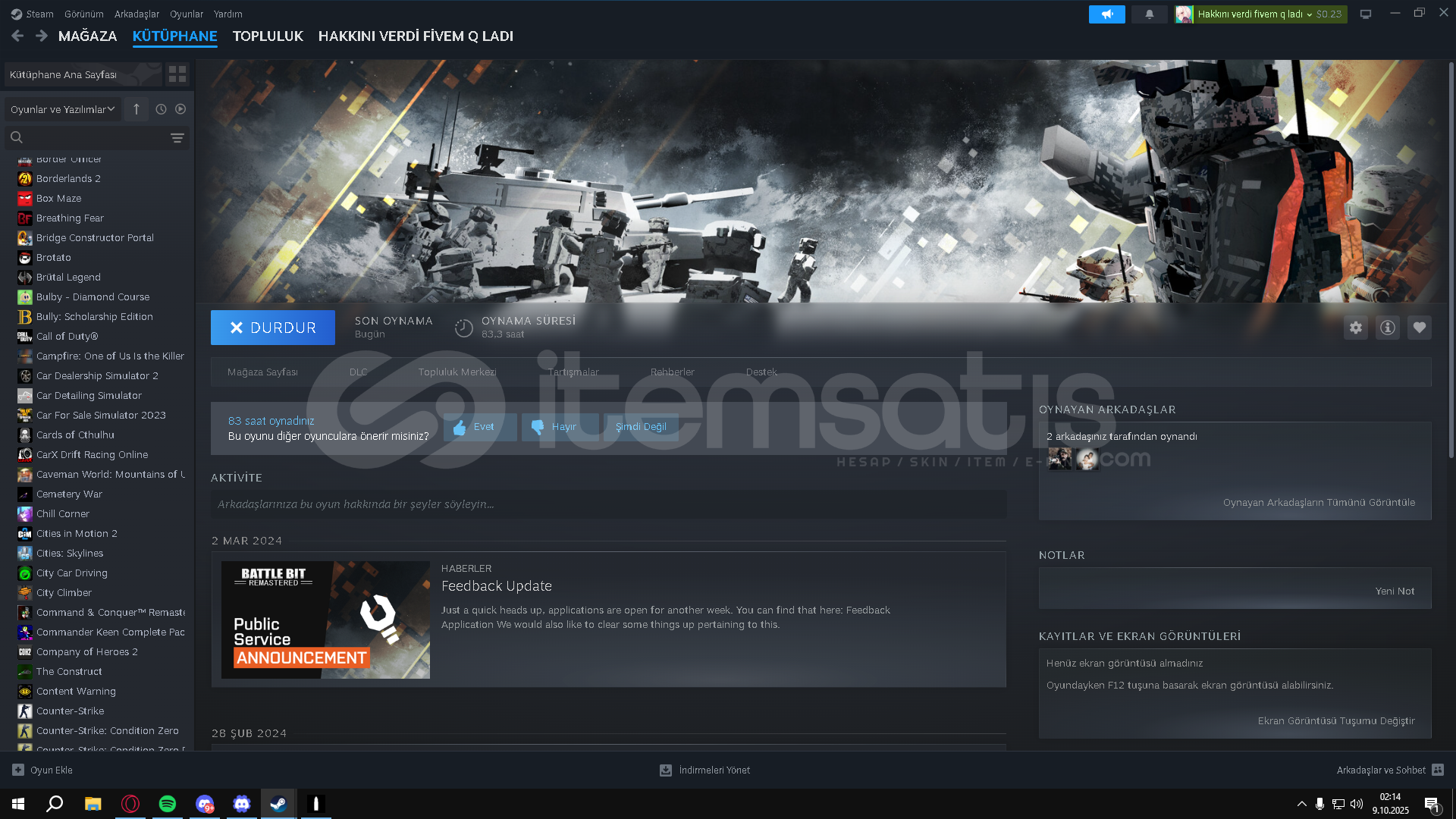Click Big Picture mode monitor icon
This screenshot has height=819, width=1456.
[1365, 14]
